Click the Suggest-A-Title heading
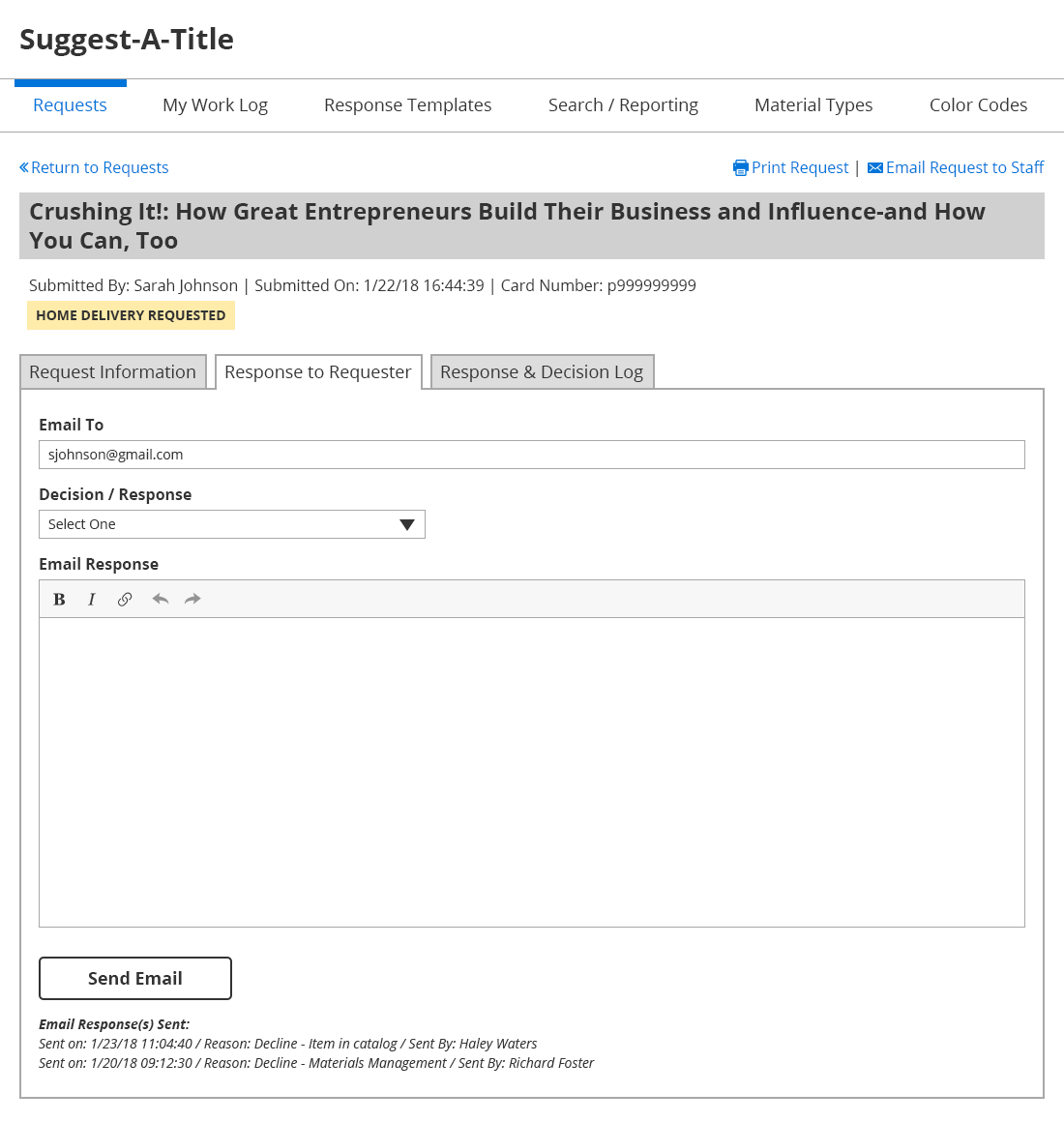Screen dimensions: 1064x1122 coord(127,40)
